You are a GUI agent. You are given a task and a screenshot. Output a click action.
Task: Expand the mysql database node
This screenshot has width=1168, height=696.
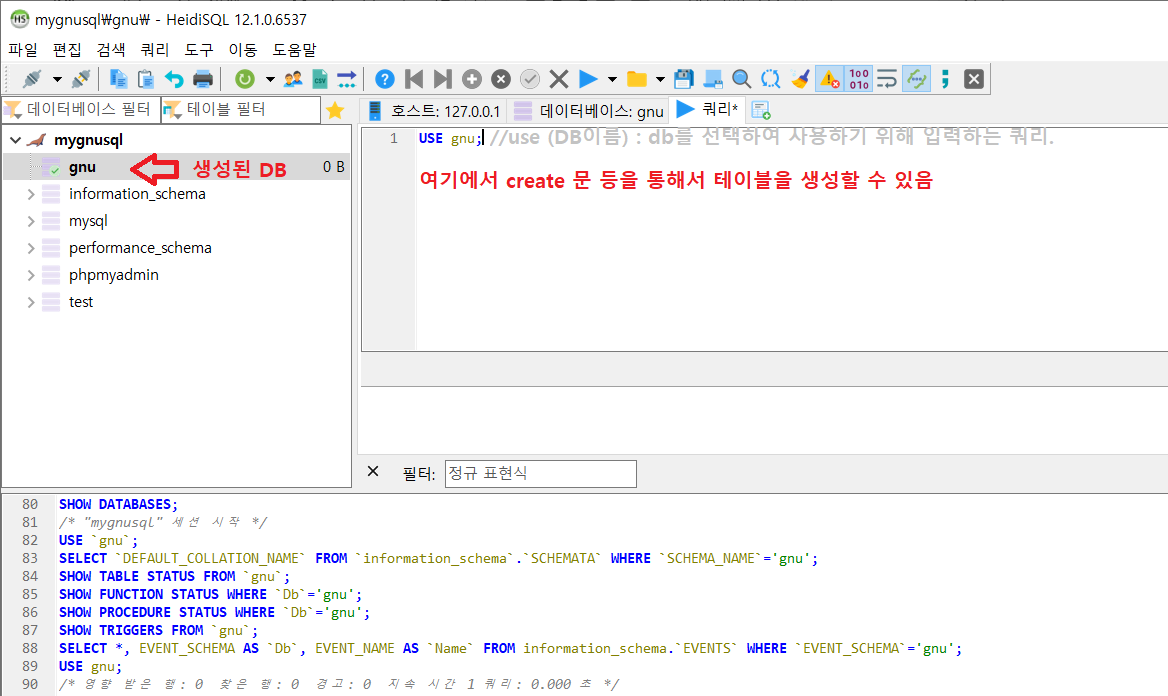[31, 221]
